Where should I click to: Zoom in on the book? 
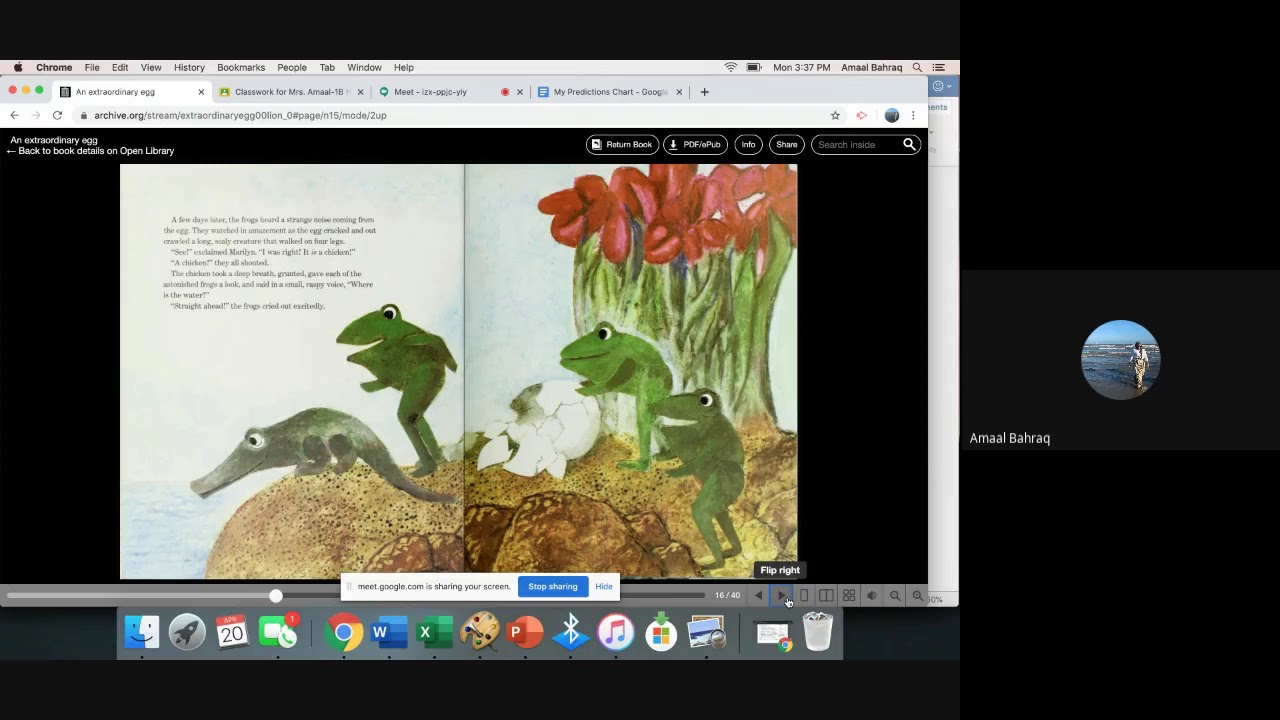(918, 596)
